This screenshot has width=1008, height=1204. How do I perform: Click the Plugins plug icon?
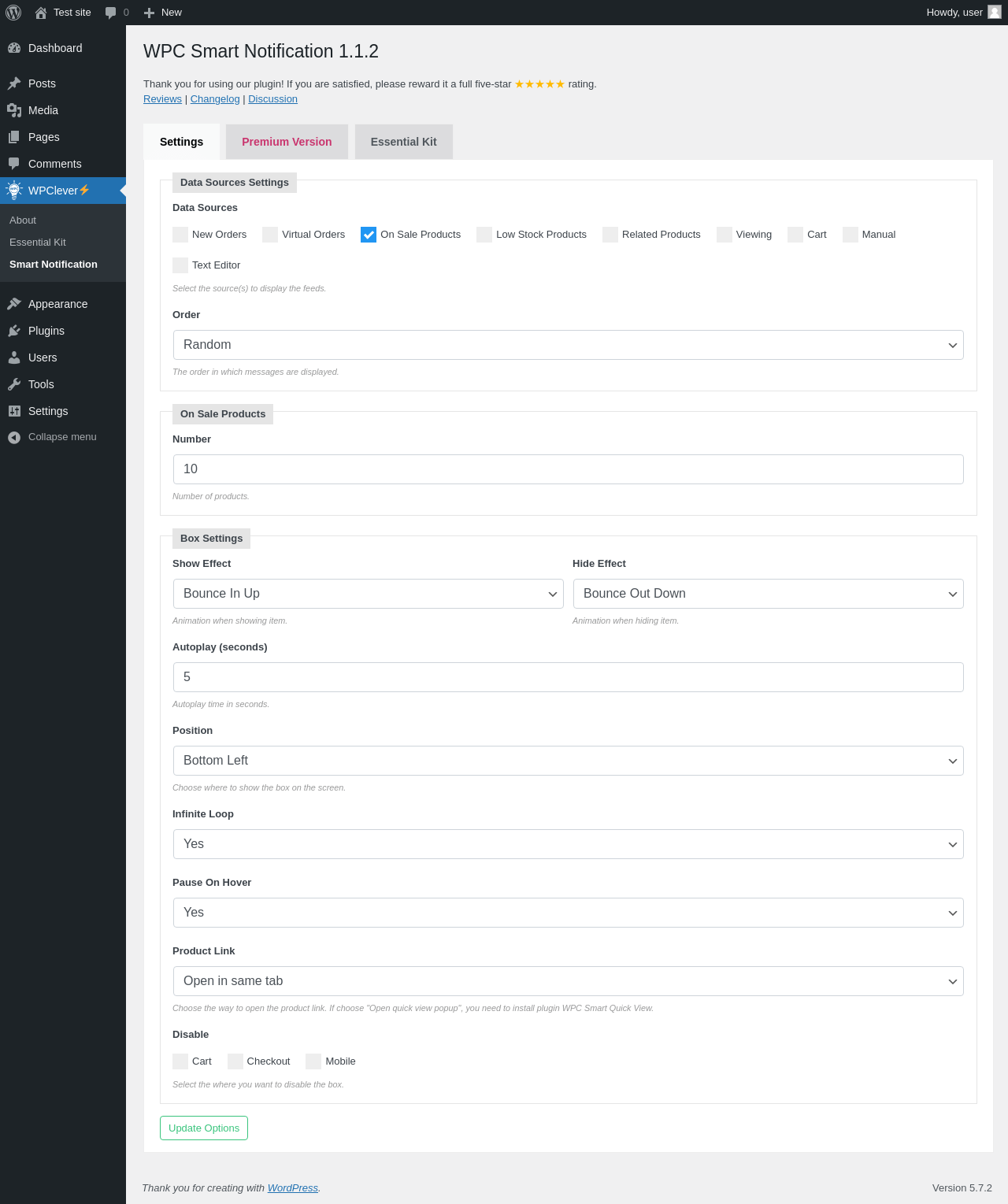point(14,331)
